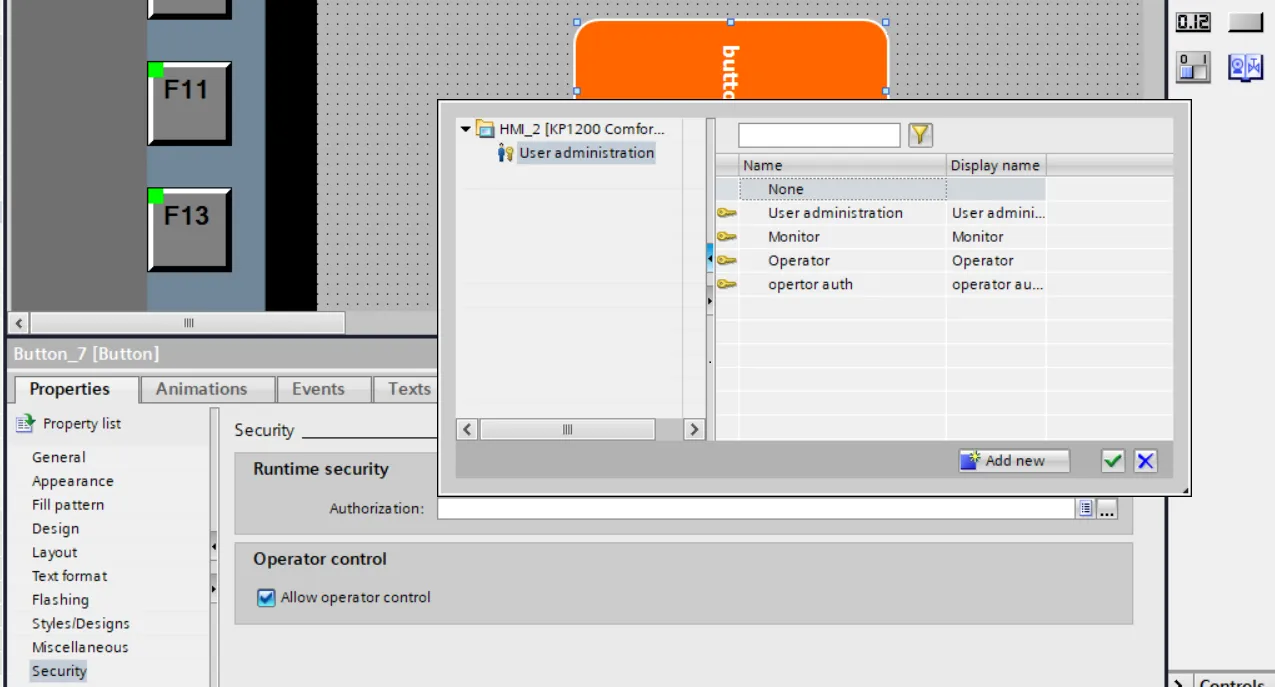Viewport: 1275px width, 687px height.
Task: Open Design property category
Action: [55, 529]
